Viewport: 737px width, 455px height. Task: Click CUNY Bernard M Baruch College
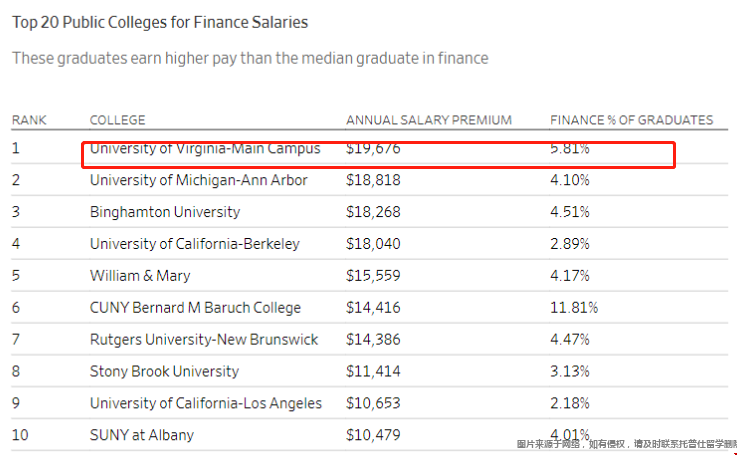[195, 308]
